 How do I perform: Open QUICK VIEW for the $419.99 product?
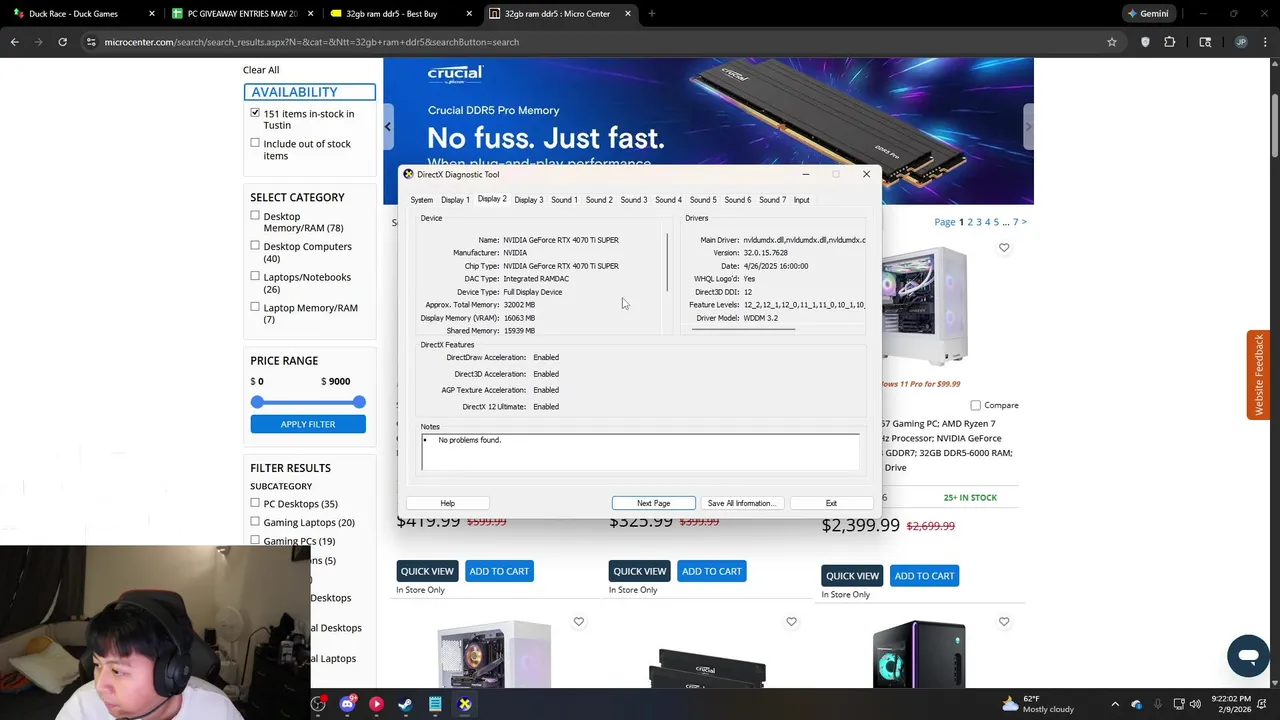coord(427,571)
